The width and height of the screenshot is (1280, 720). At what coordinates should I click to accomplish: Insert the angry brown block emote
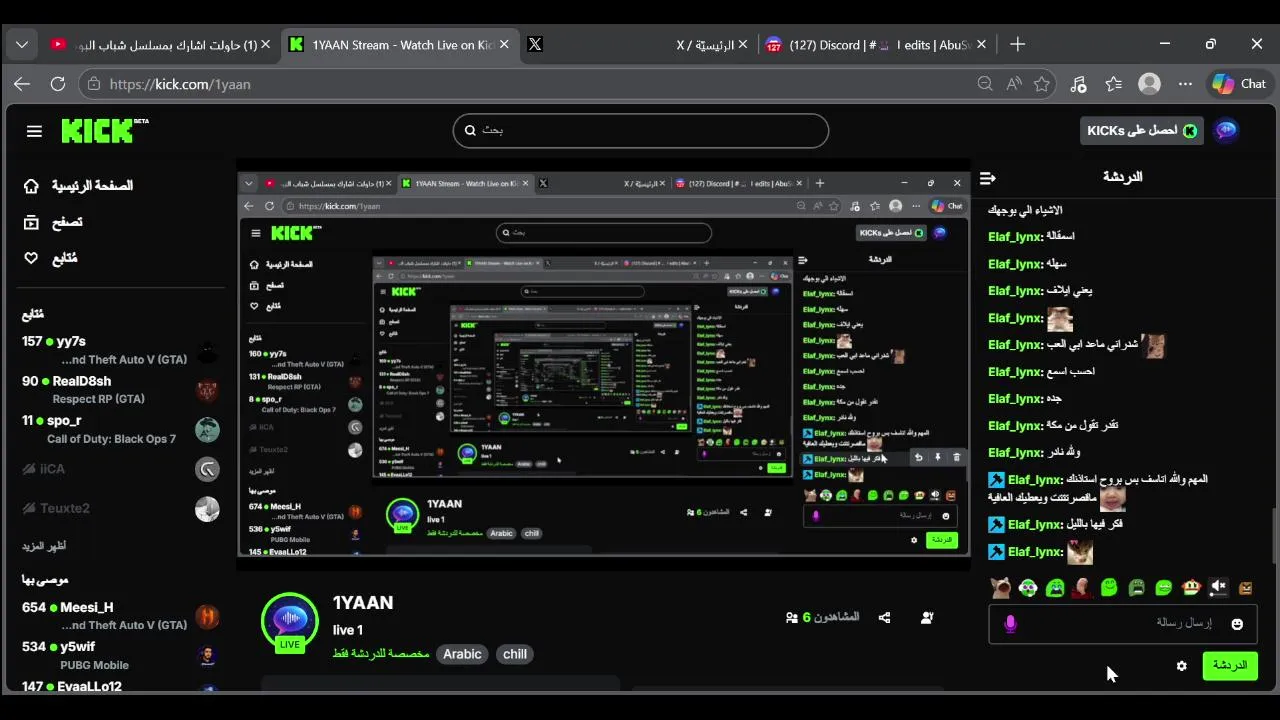[1245, 588]
